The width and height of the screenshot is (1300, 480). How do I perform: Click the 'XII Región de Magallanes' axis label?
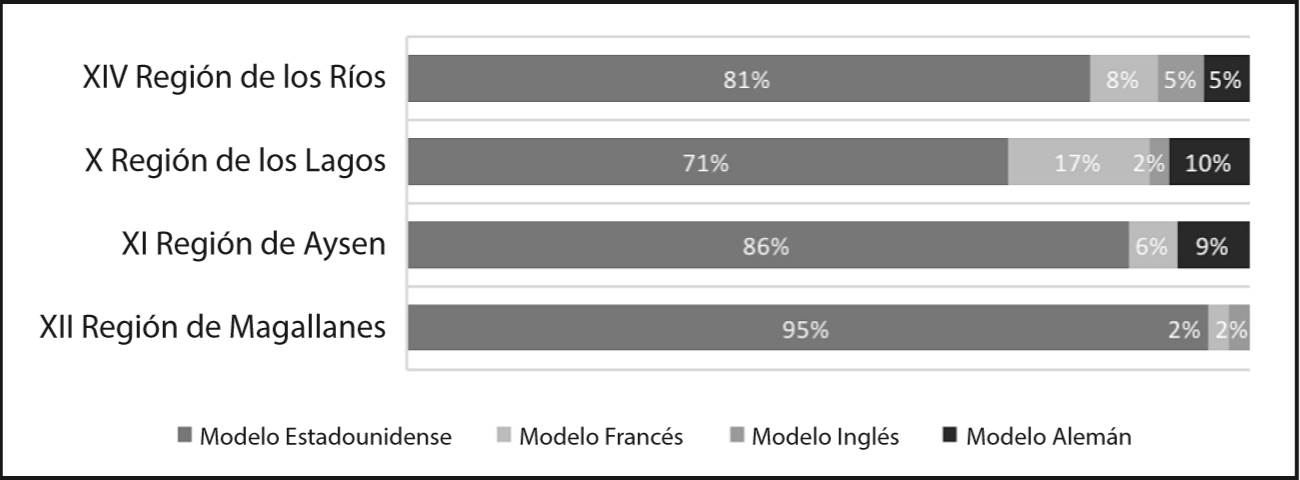click(x=212, y=327)
